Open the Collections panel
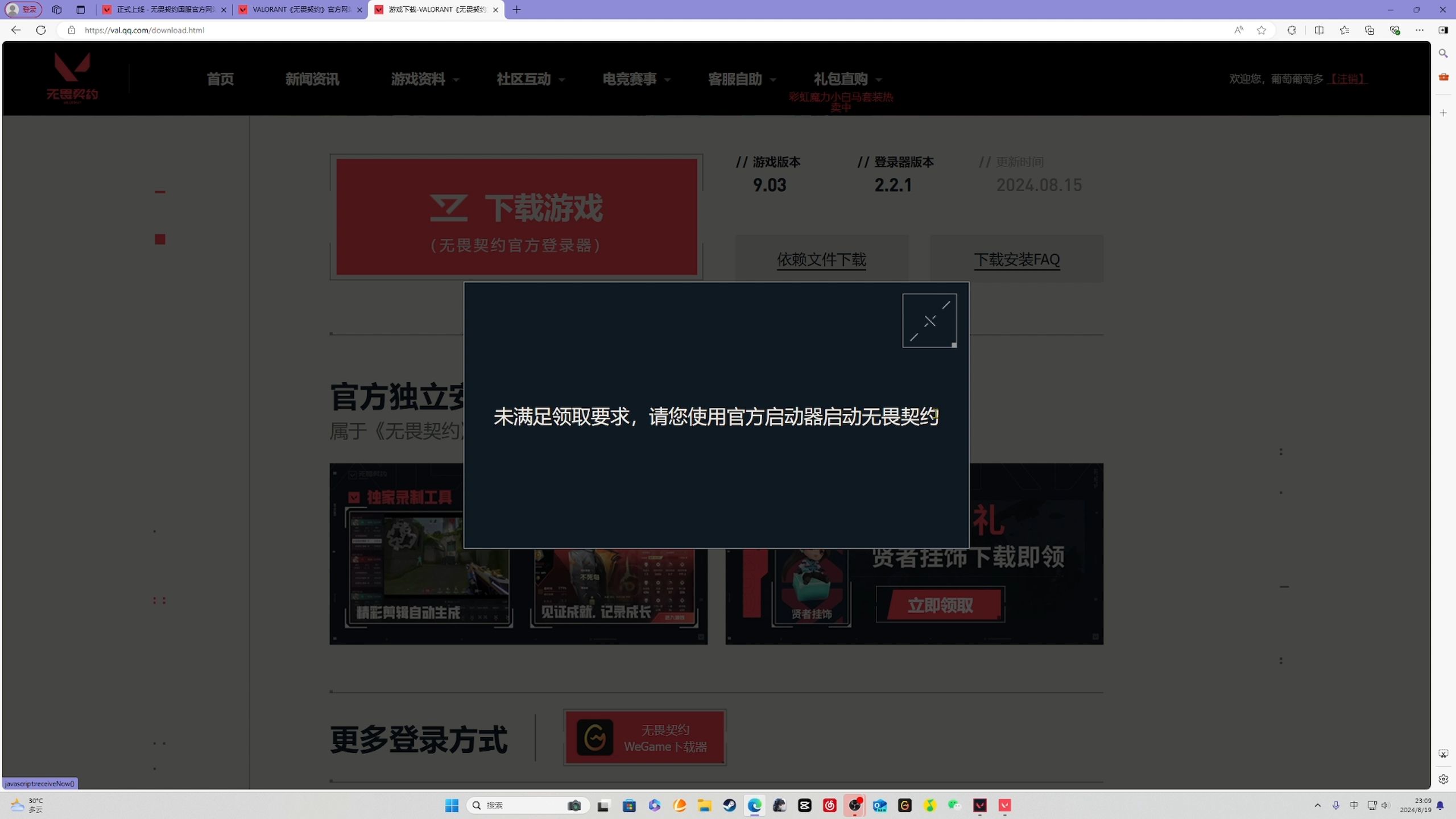1456x819 pixels. click(x=1370, y=30)
